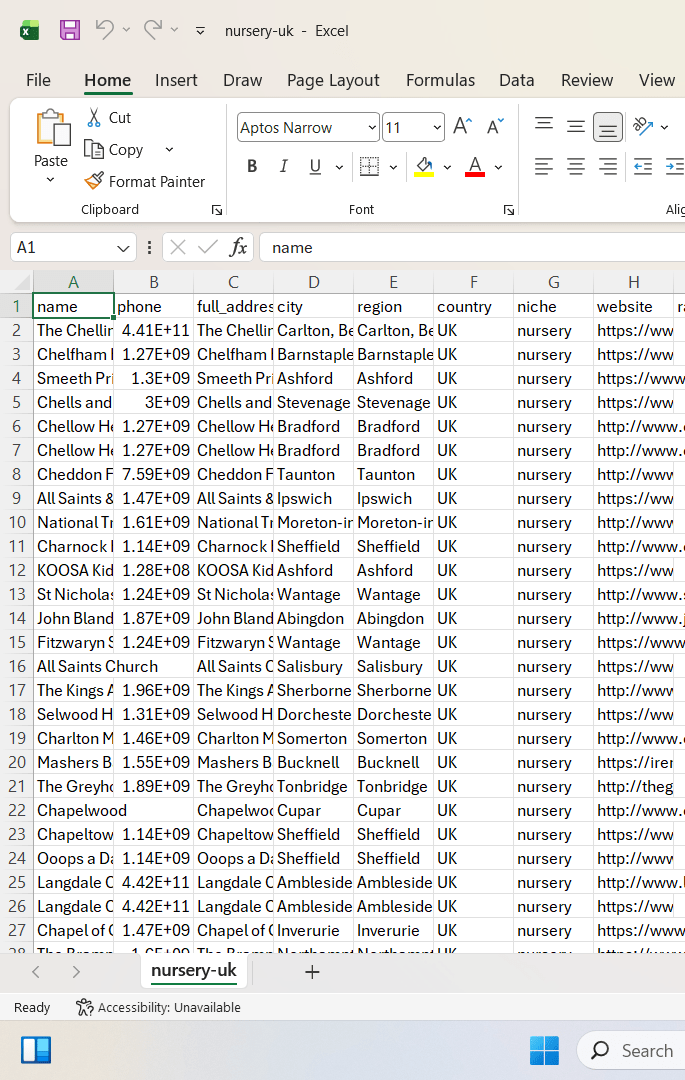Open the File menu
685x1080 pixels.
tap(38, 80)
